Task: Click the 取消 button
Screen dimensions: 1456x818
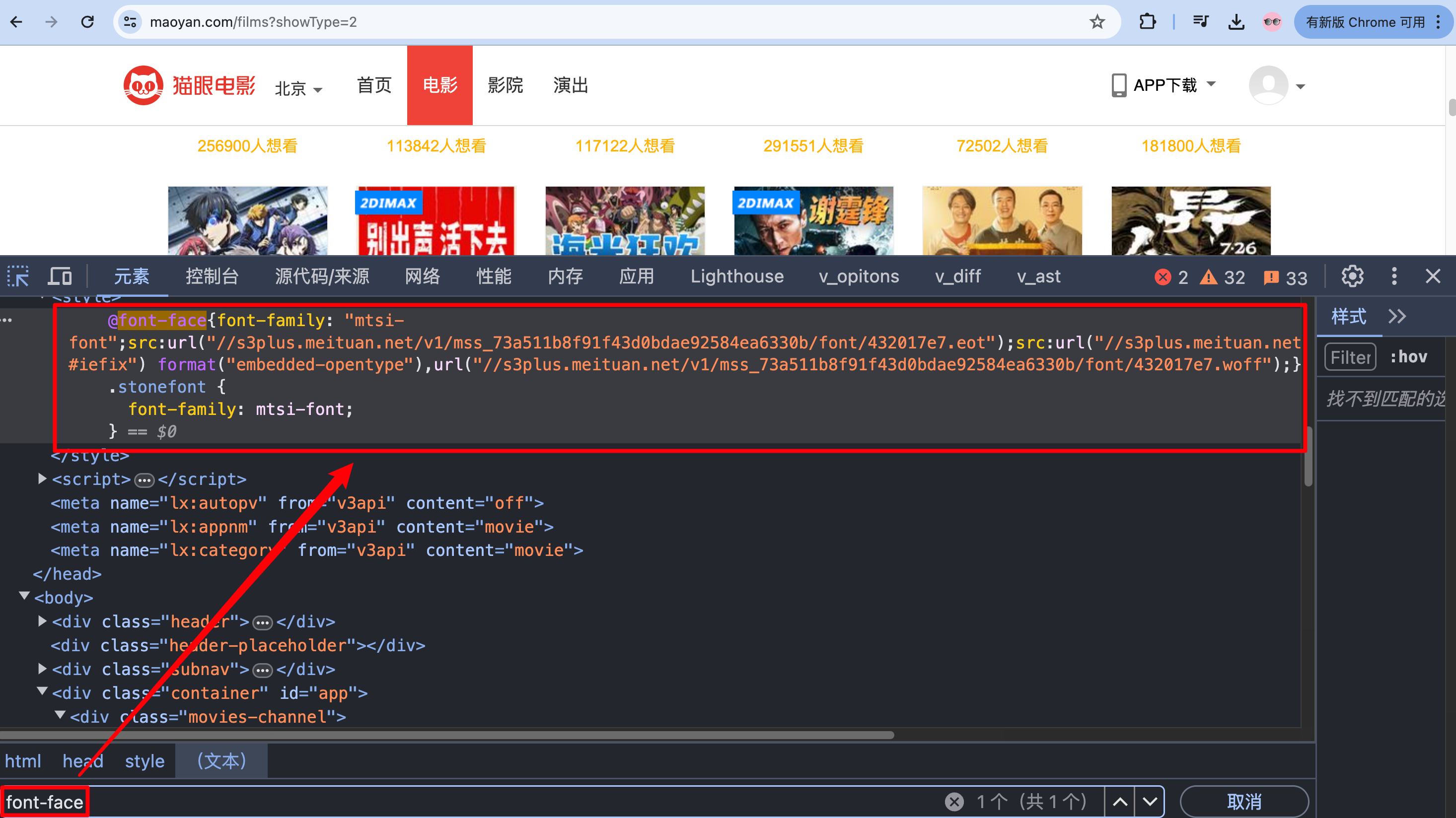Action: click(x=1244, y=801)
